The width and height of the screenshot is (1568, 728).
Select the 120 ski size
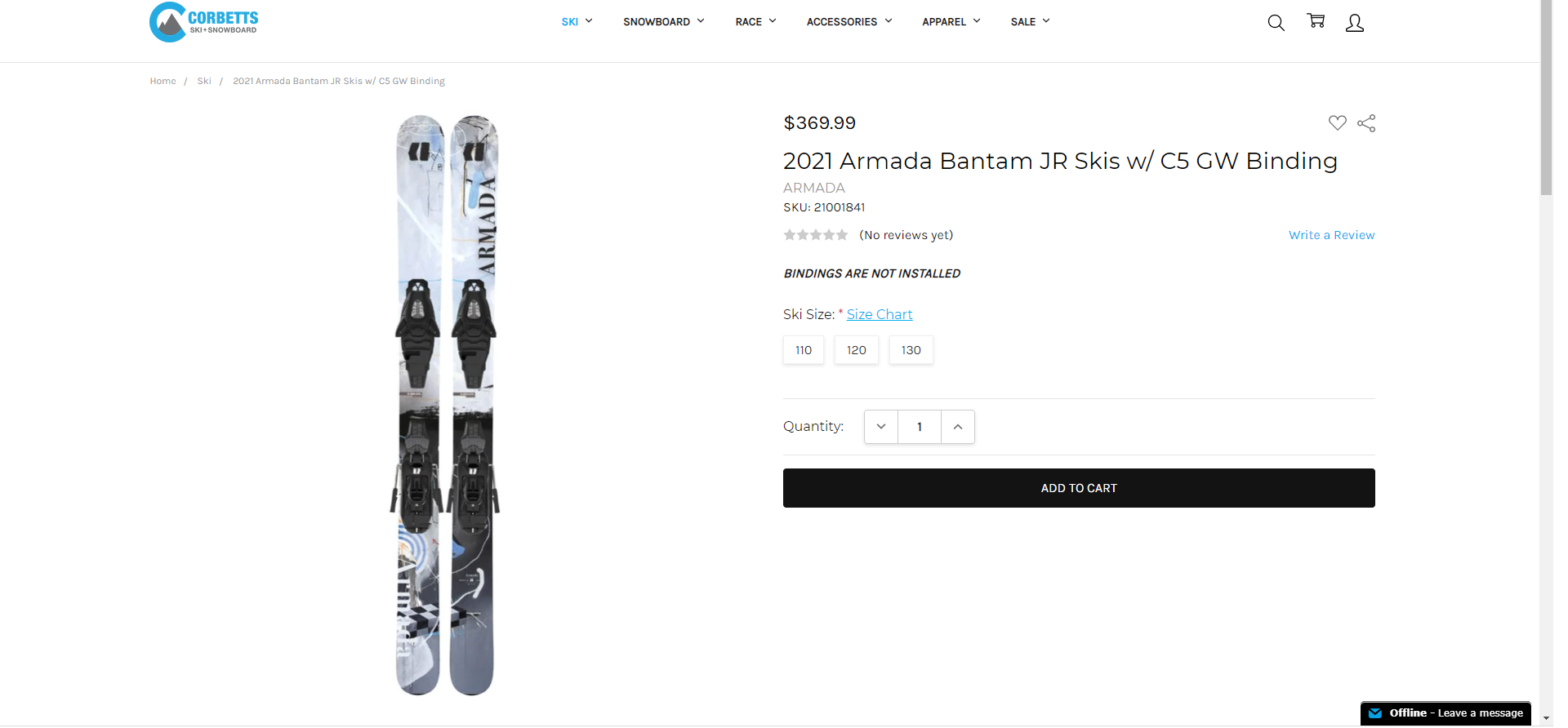(856, 349)
